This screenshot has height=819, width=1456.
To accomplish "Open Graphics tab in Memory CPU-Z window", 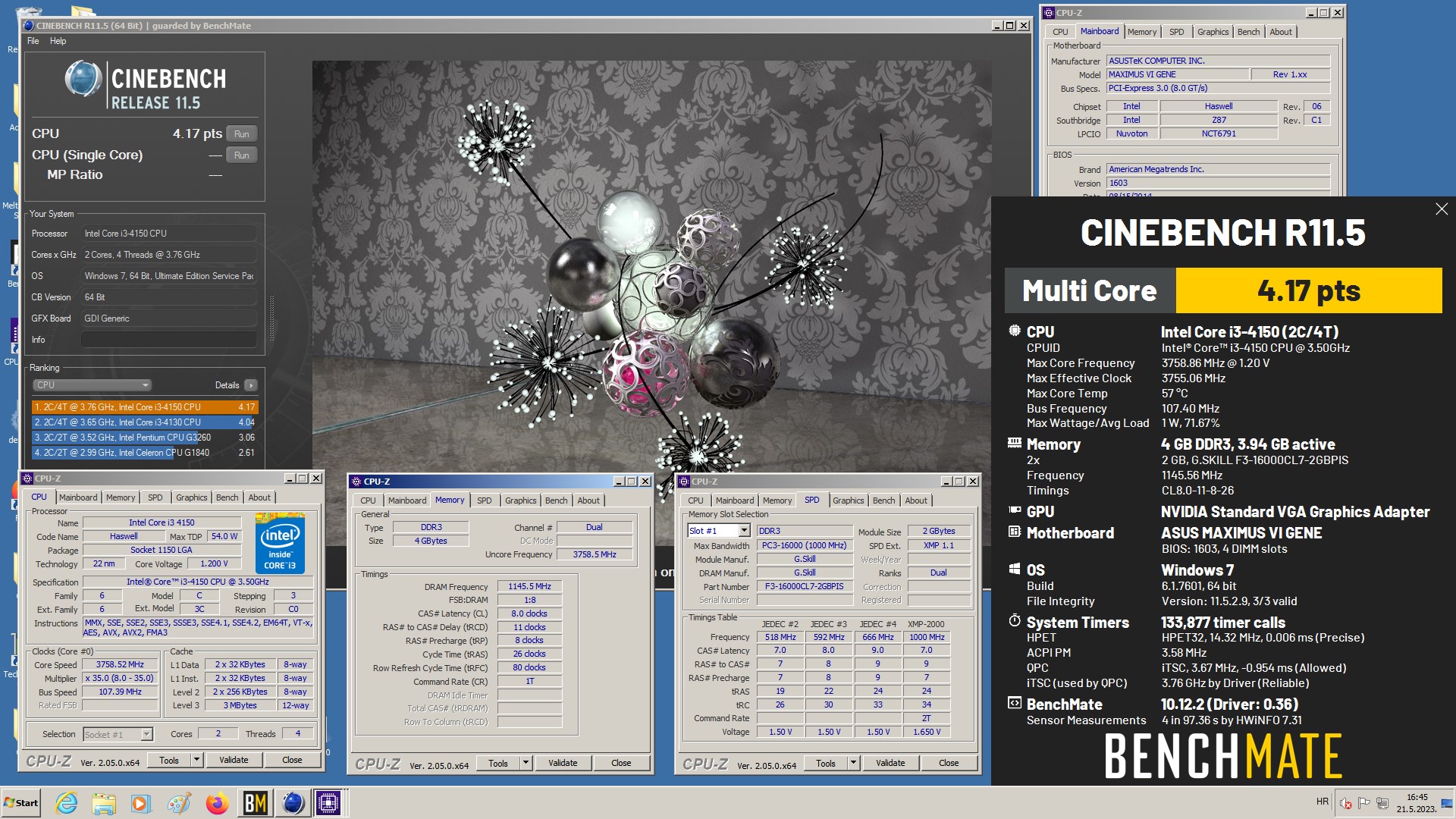I will [520, 500].
